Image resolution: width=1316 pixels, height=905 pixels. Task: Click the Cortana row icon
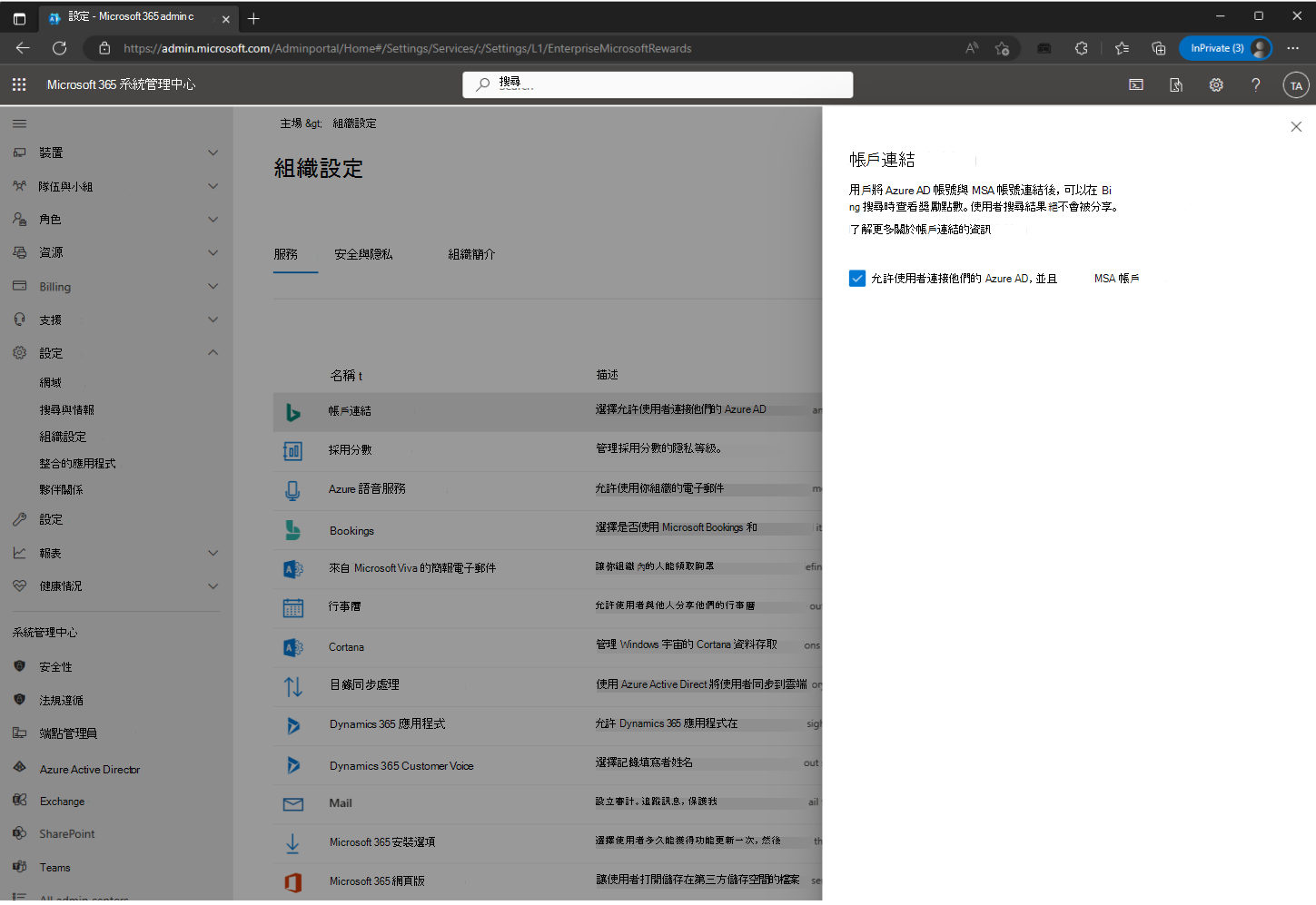[x=292, y=647]
